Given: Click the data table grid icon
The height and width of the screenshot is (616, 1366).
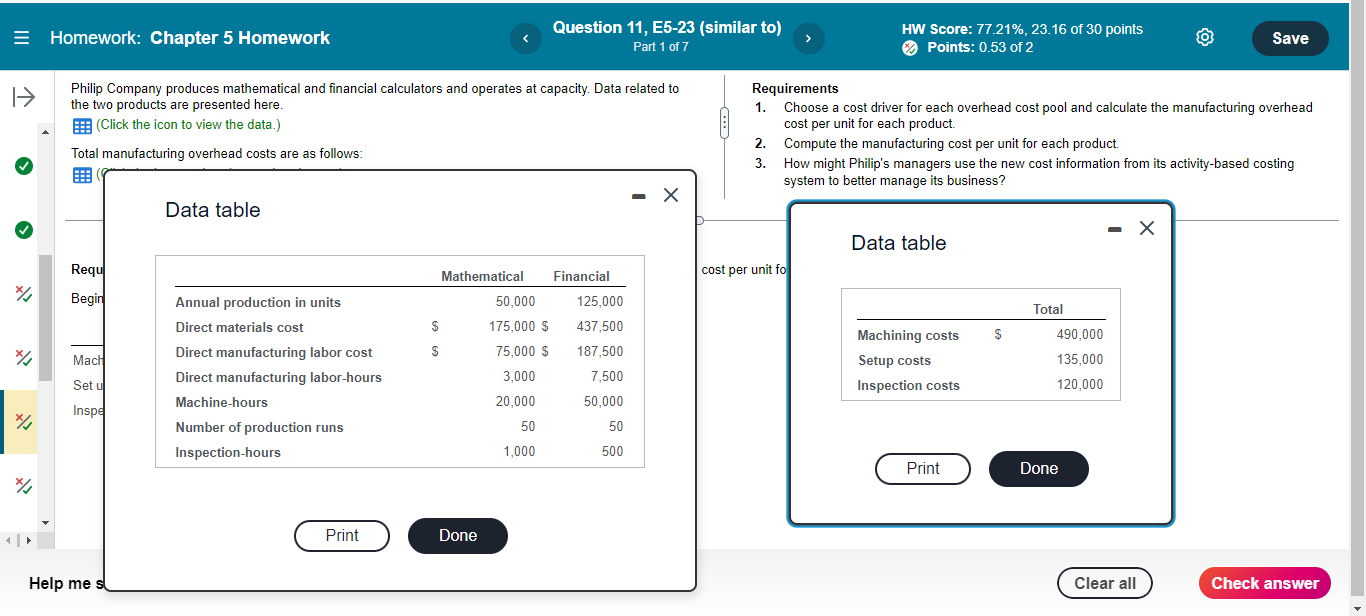Looking at the screenshot, I should (82, 125).
